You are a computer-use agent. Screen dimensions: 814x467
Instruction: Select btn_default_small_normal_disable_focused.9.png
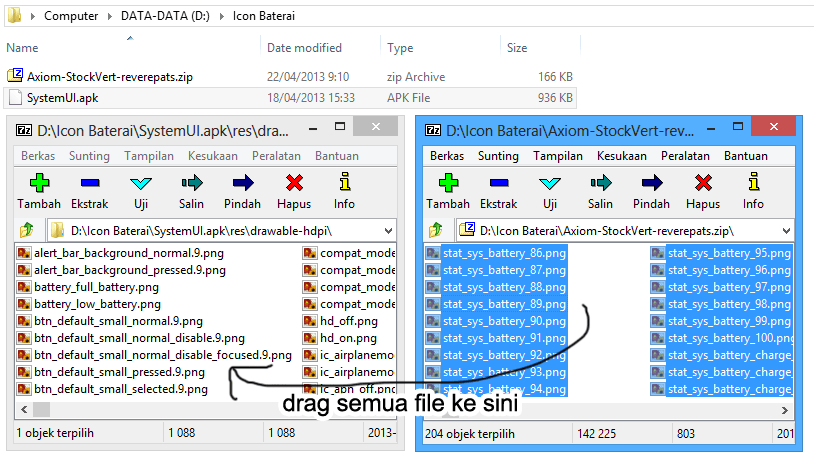pyautogui.click(x=163, y=355)
